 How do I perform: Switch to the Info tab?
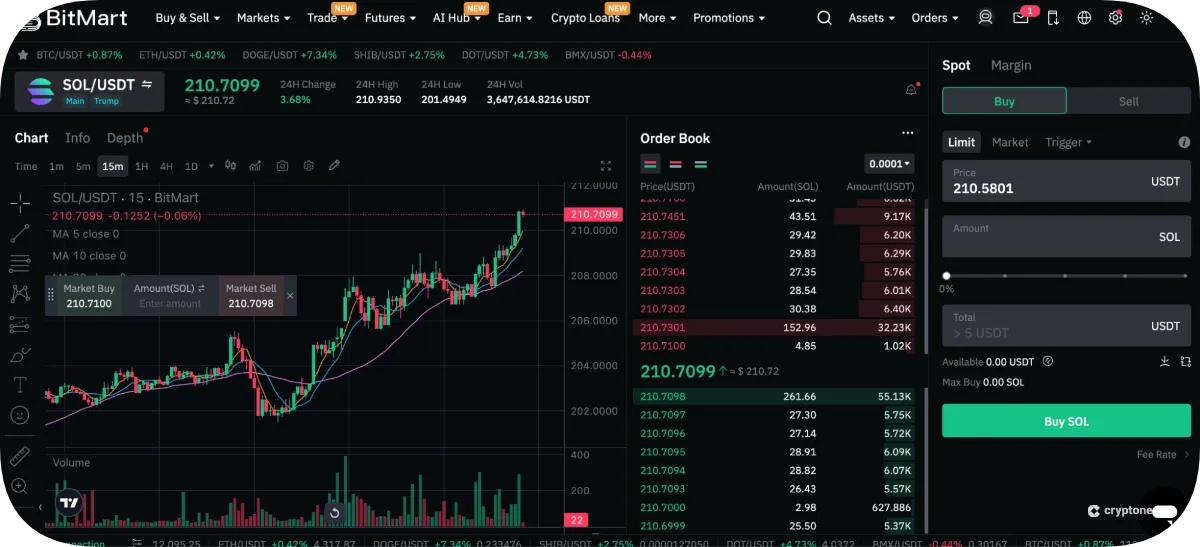click(77, 138)
